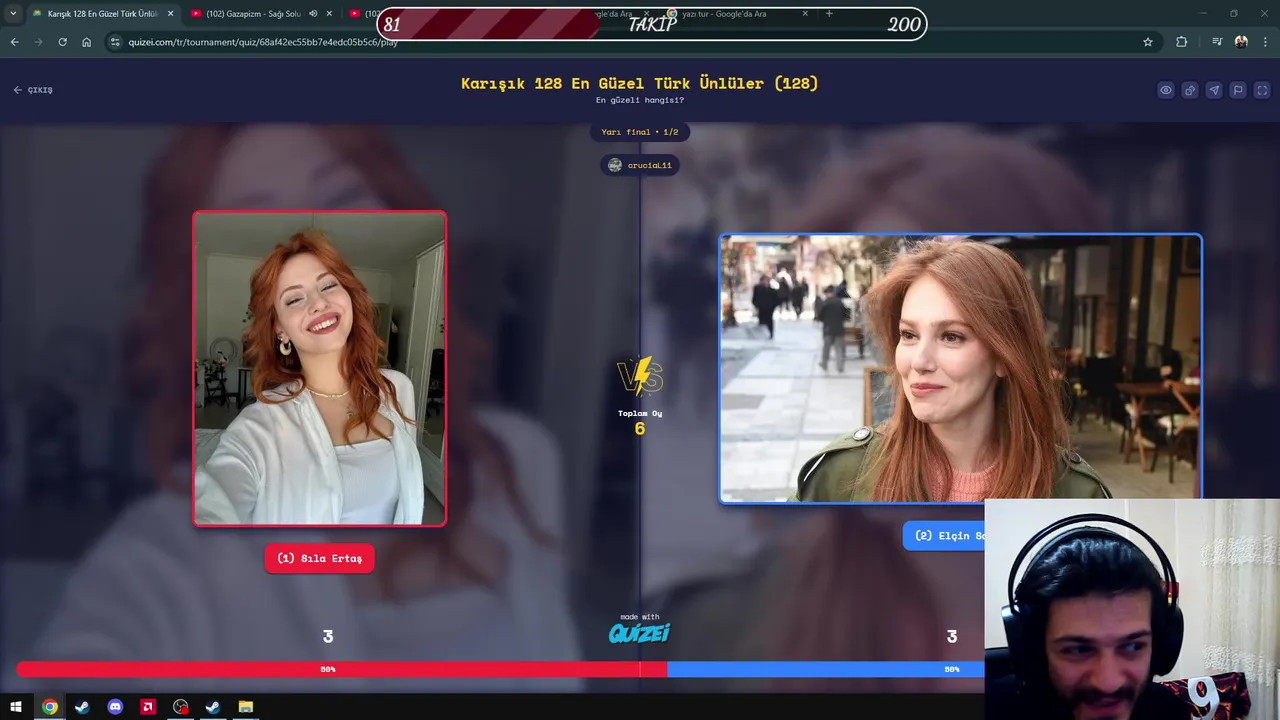Toggle fullscreen mode icon in quiz header
Image resolution: width=1280 pixels, height=720 pixels.
1262,90
